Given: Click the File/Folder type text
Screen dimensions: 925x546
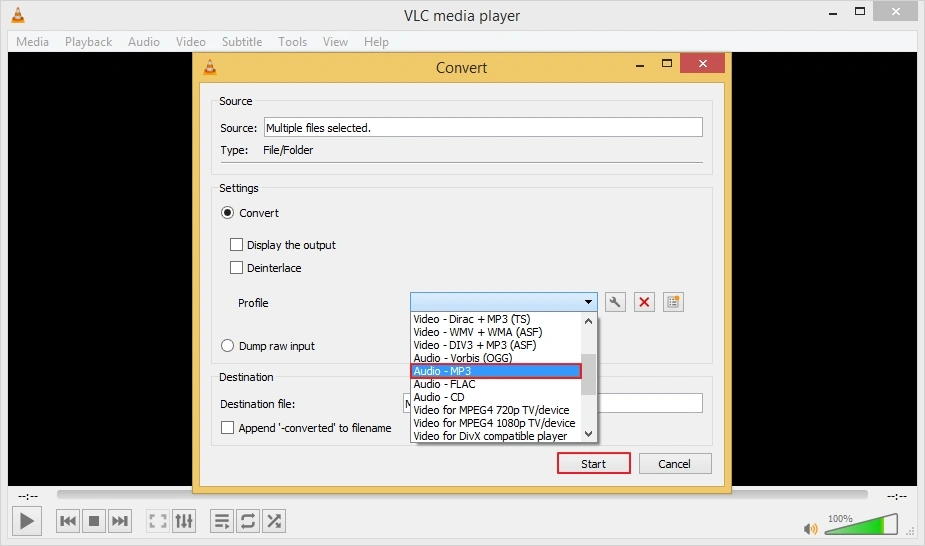Looking at the screenshot, I should coord(288,150).
